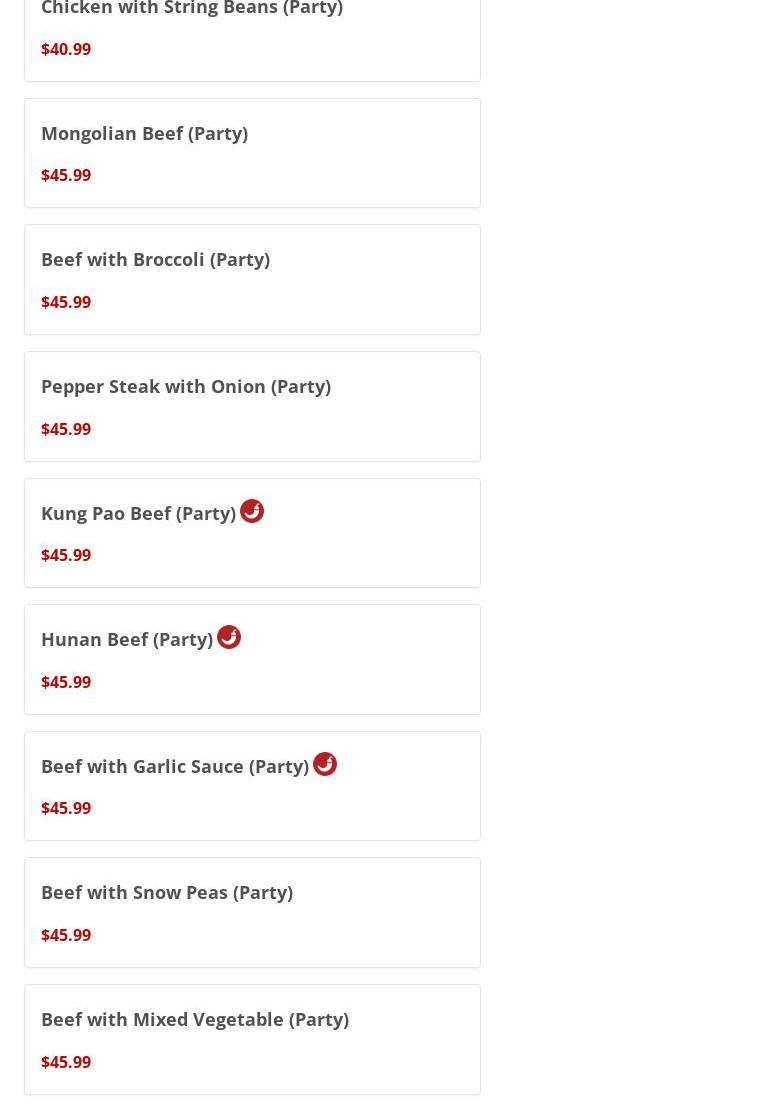Click the Beef with Mixed Vegetable price
770x1106 pixels.
coord(66,1062)
